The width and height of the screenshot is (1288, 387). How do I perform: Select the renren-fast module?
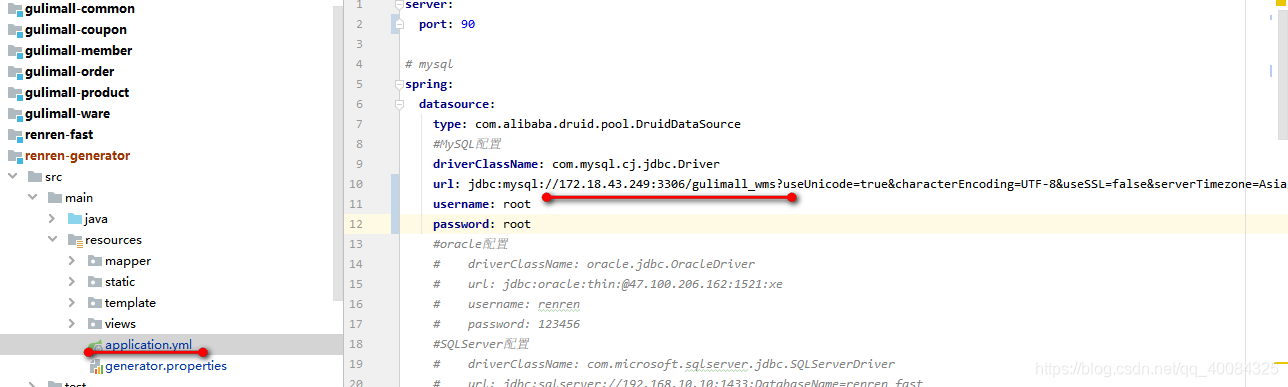[x=58, y=134]
